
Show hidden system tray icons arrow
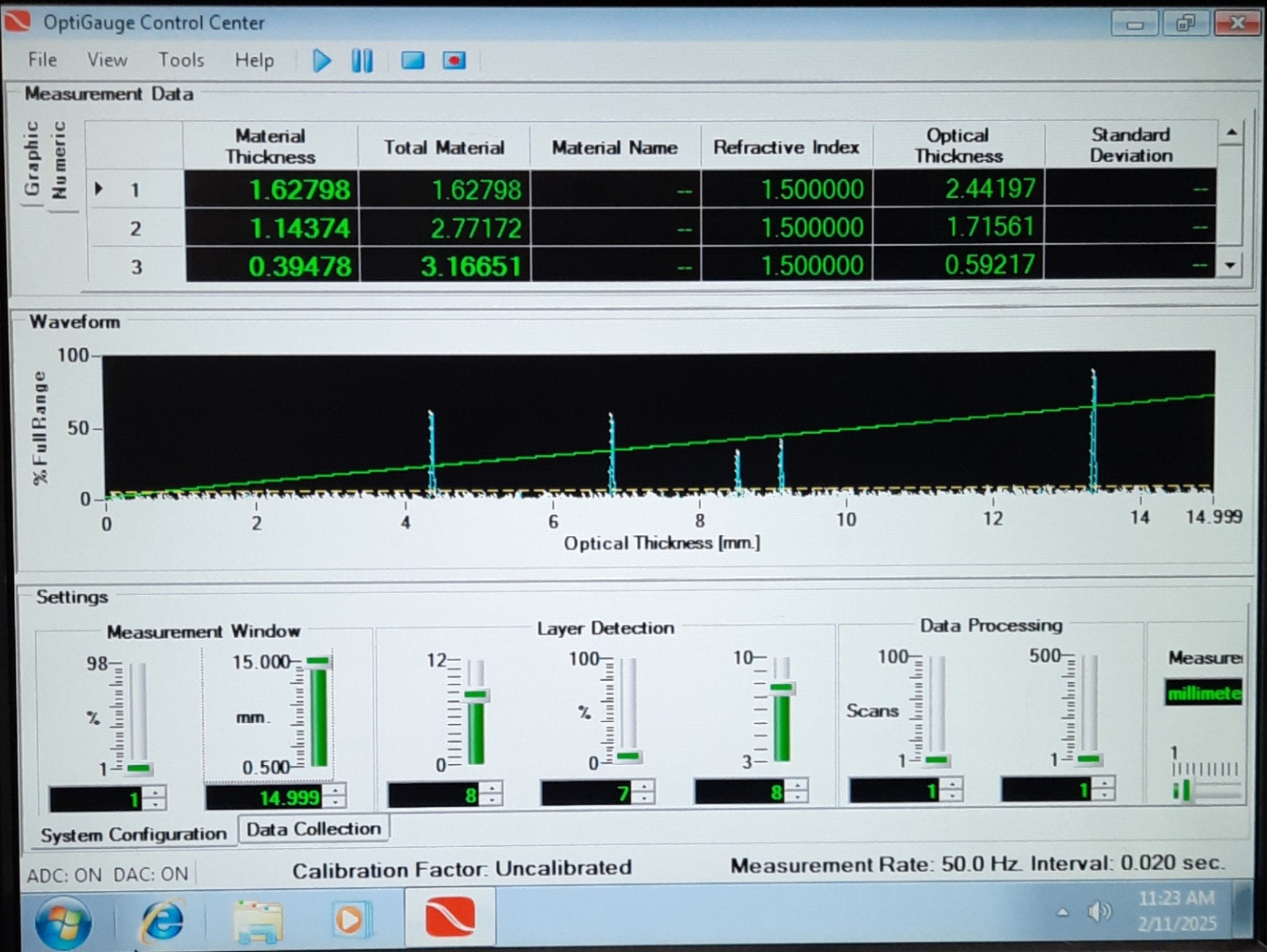[x=1063, y=912]
